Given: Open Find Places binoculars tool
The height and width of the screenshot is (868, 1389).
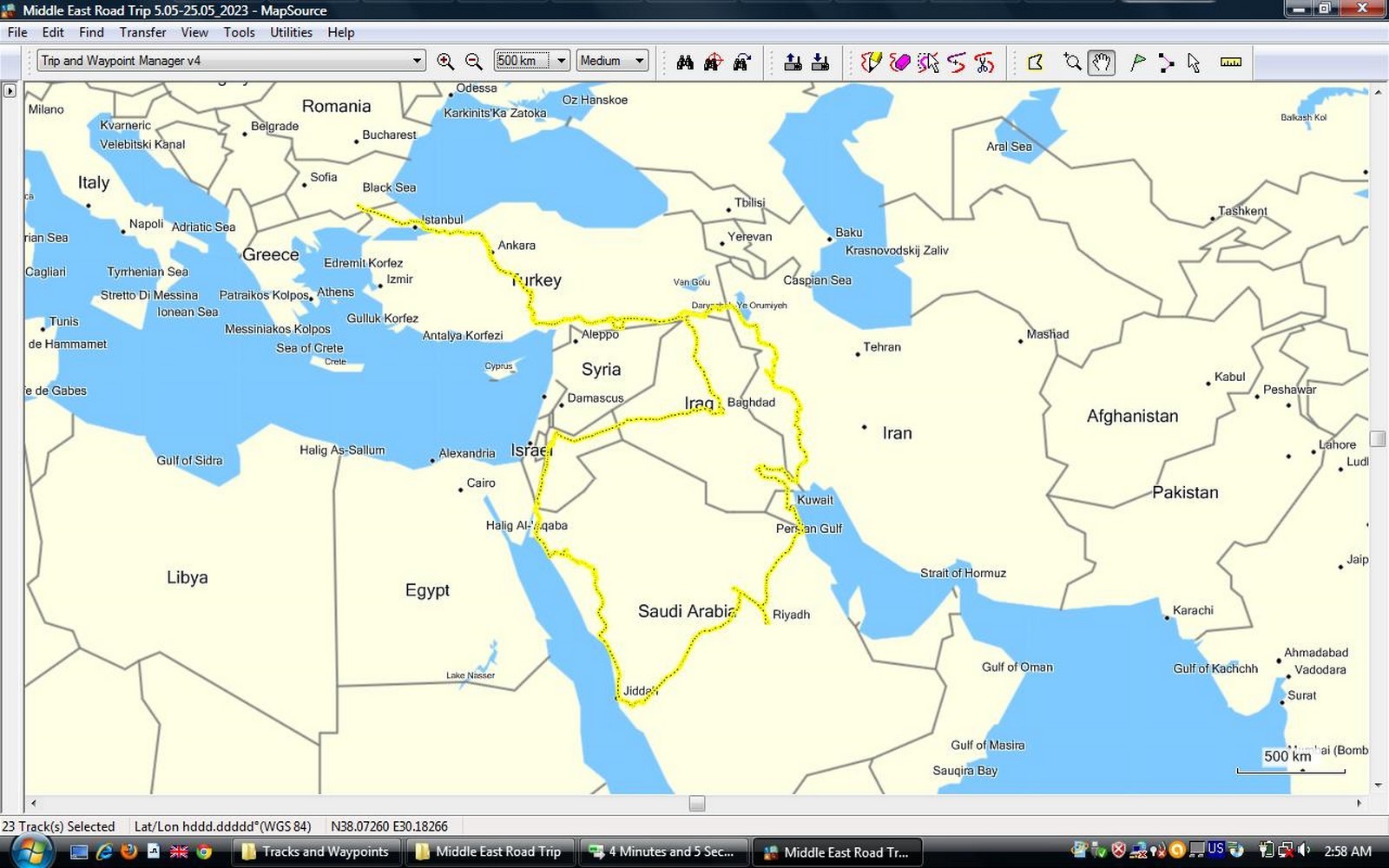Looking at the screenshot, I should tap(685, 62).
